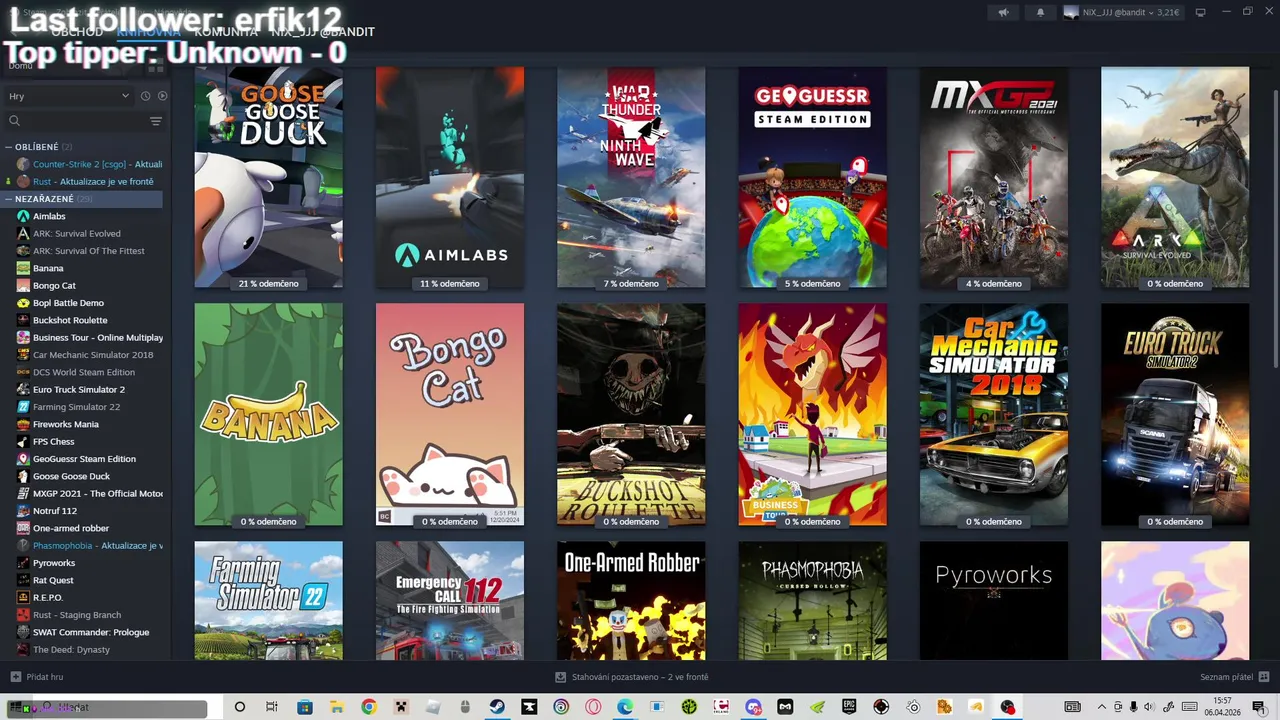Open GeoGuessr Steam Edition cover tile
1280x720 pixels.
[812, 177]
